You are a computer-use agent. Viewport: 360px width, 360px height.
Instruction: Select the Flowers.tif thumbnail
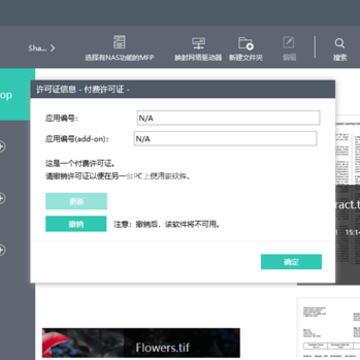(x=141, y=343)
